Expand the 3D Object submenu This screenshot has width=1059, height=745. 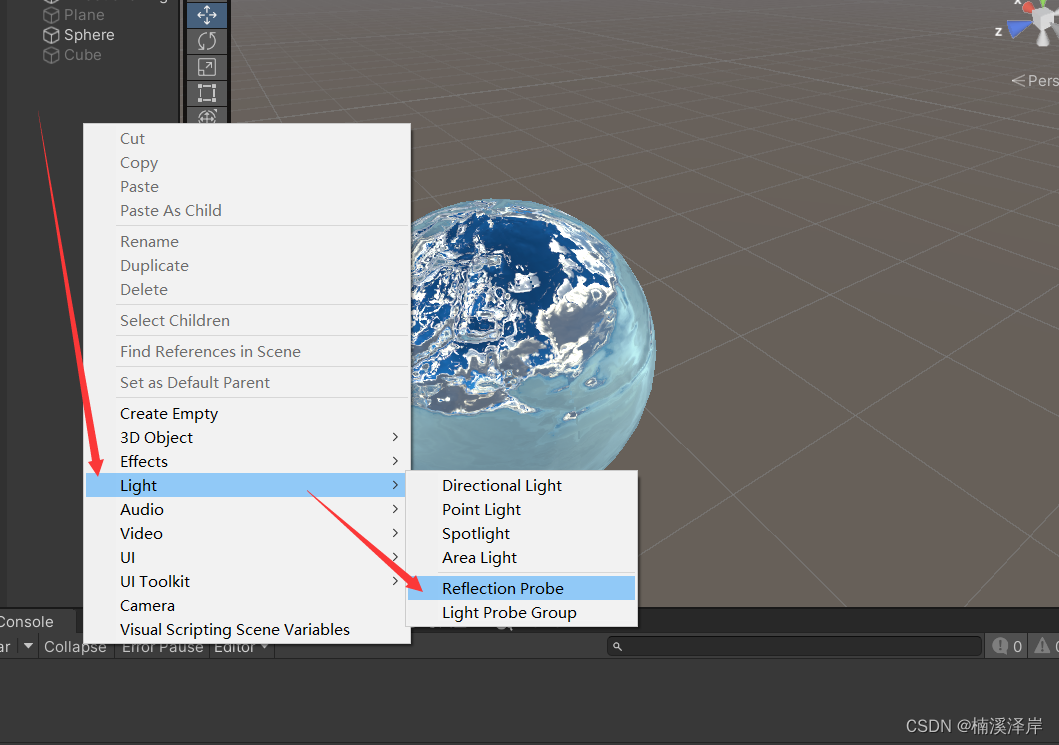pyautogui.click(x=156, y=437)
